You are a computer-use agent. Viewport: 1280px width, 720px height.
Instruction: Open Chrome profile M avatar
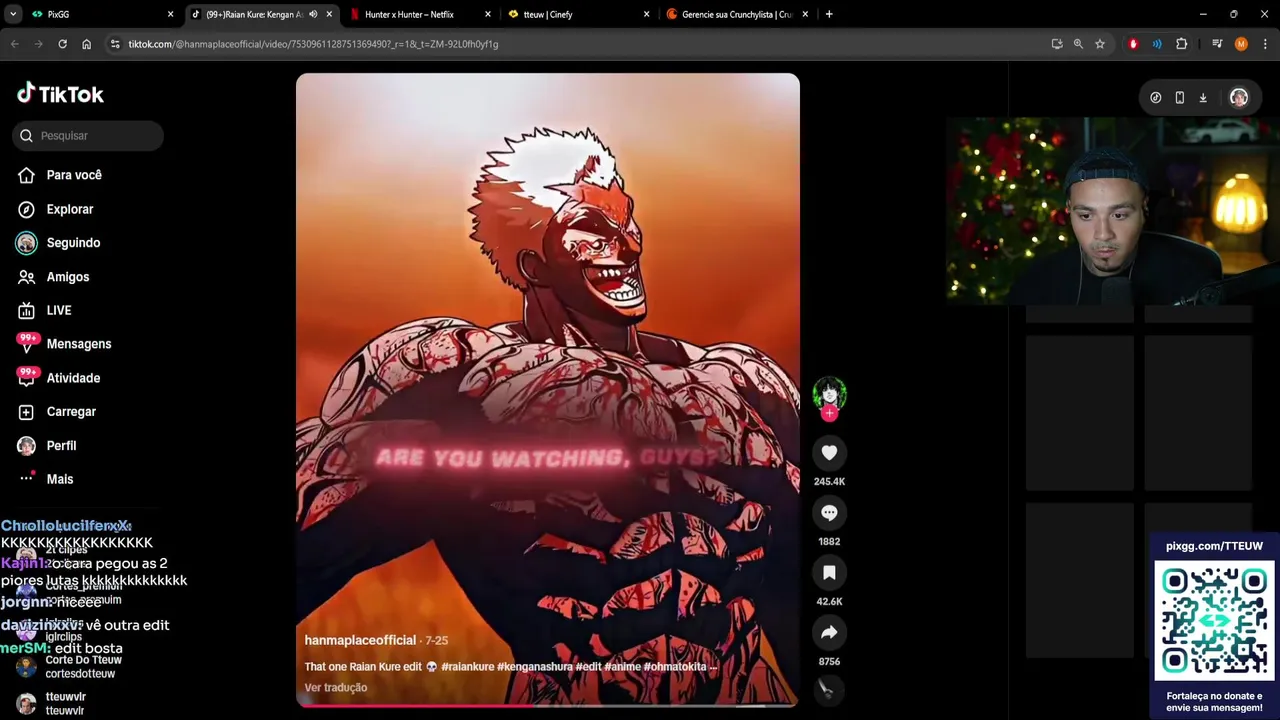tap(1241, 44)
